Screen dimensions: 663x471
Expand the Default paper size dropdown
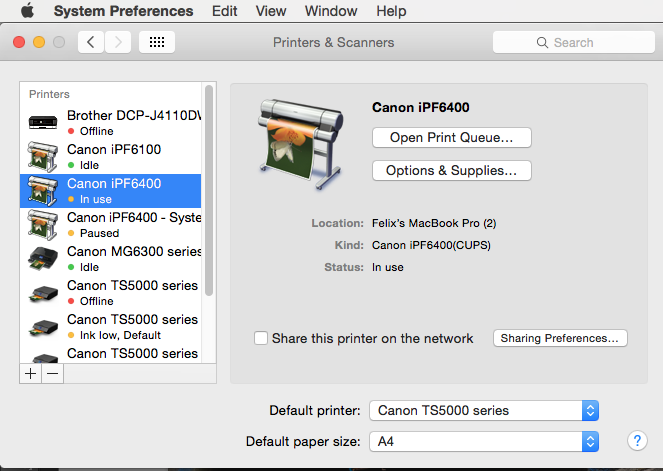(484, 441)
